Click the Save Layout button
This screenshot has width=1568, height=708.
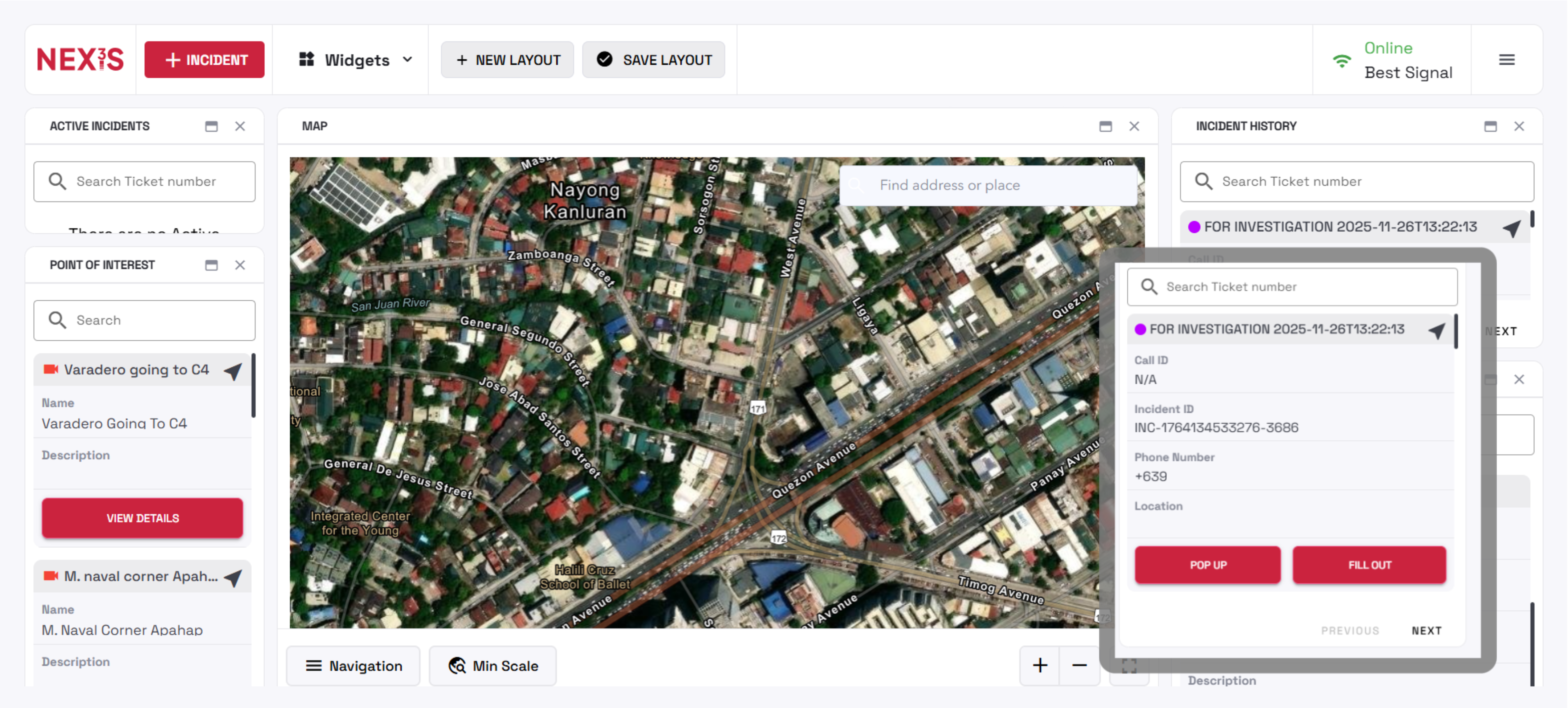[x=654, y=60]
